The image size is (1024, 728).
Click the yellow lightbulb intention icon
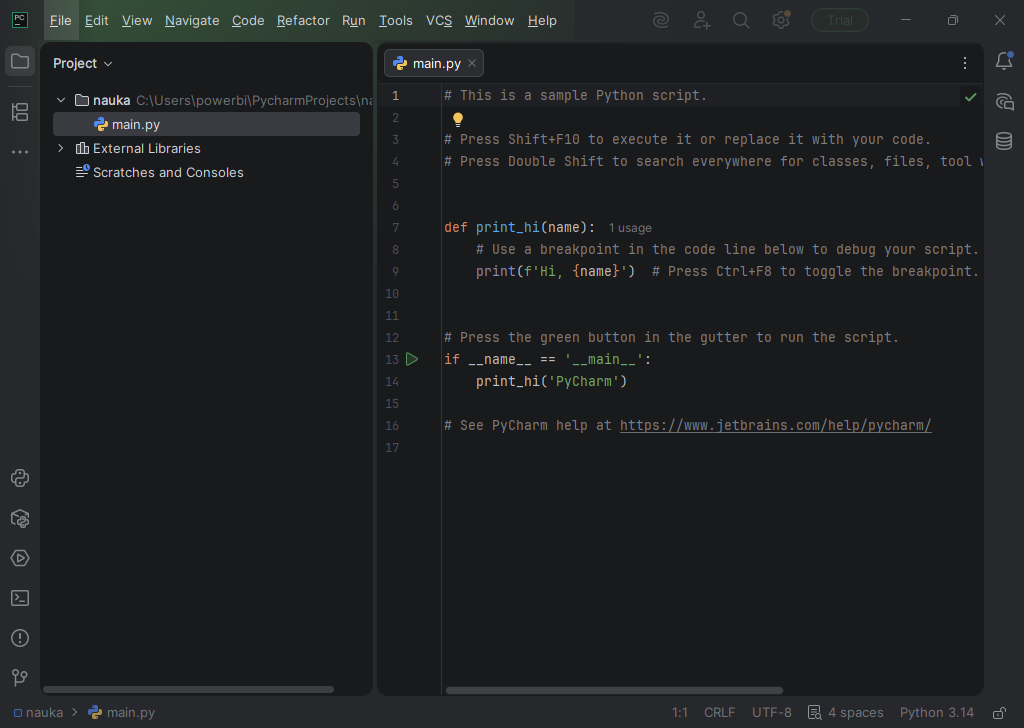point(458,119)
